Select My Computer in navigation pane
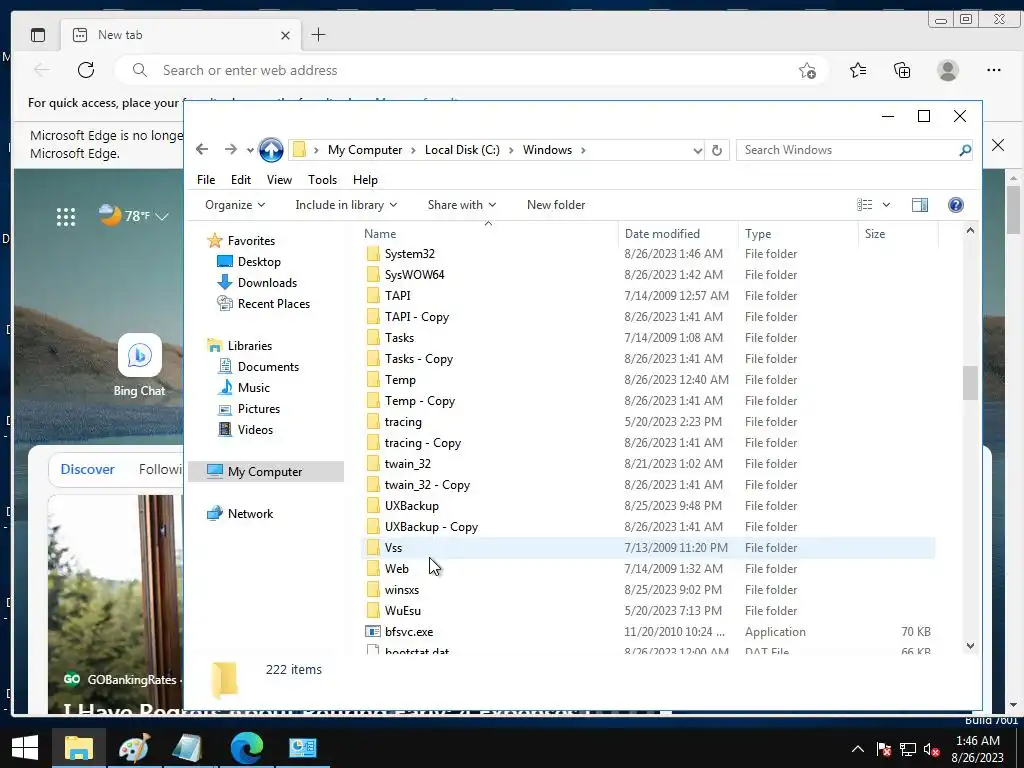 (265, 472)
